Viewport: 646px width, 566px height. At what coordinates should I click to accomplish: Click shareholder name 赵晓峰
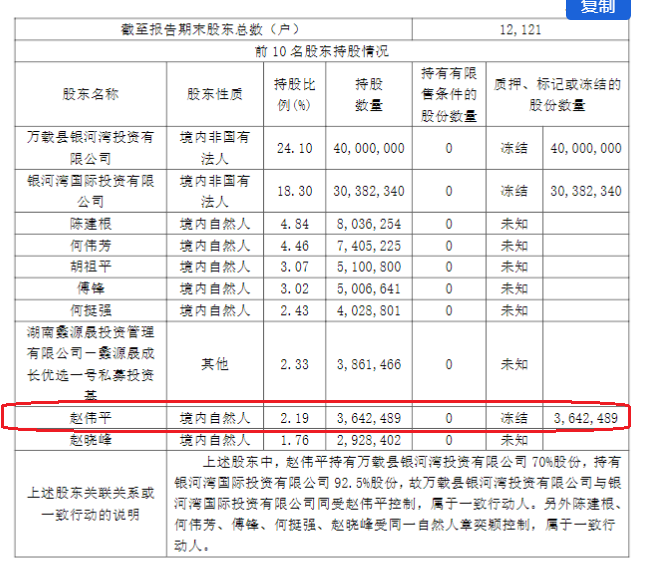point(90,439)
